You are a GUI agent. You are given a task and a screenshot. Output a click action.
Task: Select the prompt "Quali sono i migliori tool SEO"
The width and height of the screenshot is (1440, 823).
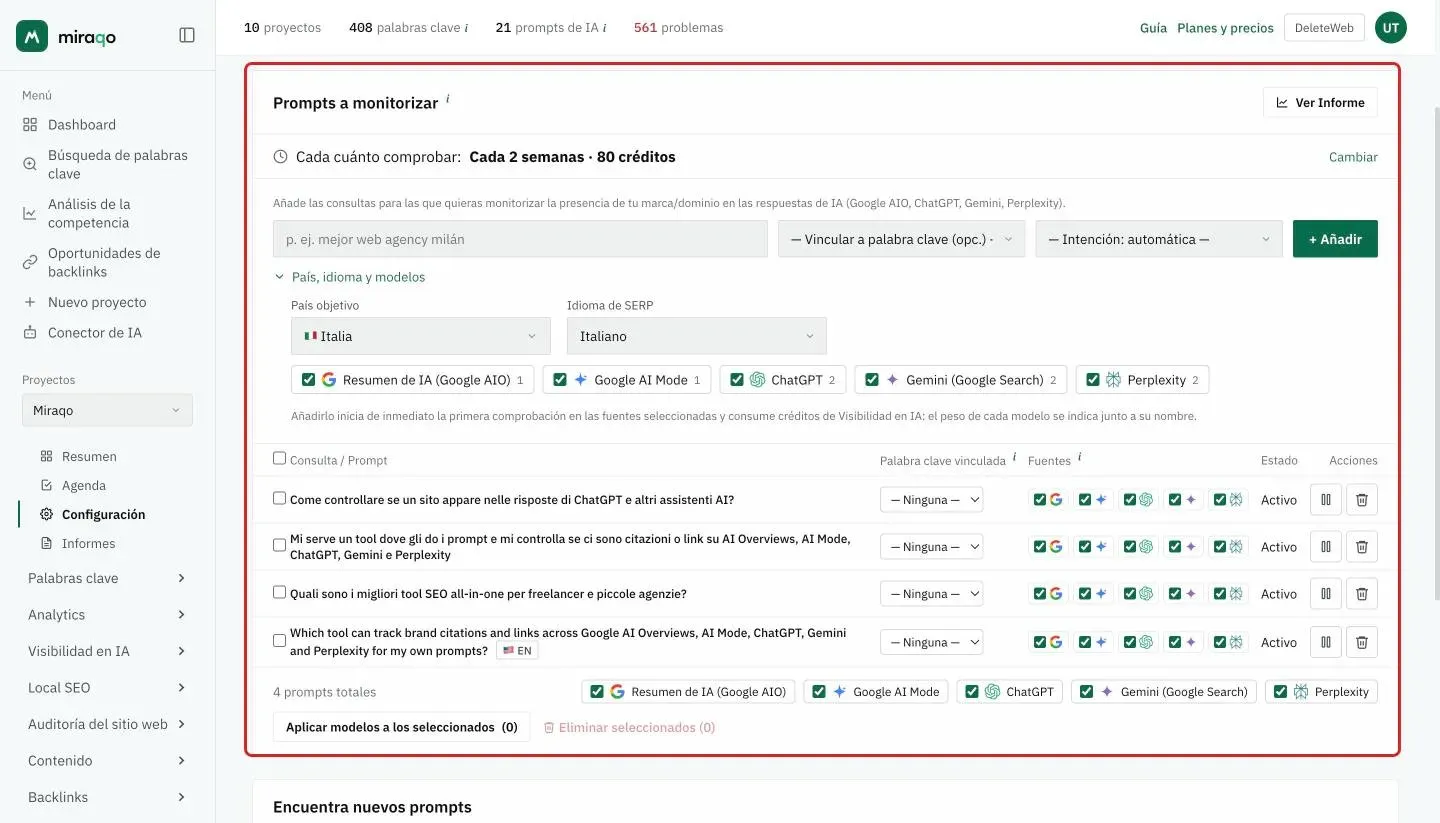tap(279, 592)
